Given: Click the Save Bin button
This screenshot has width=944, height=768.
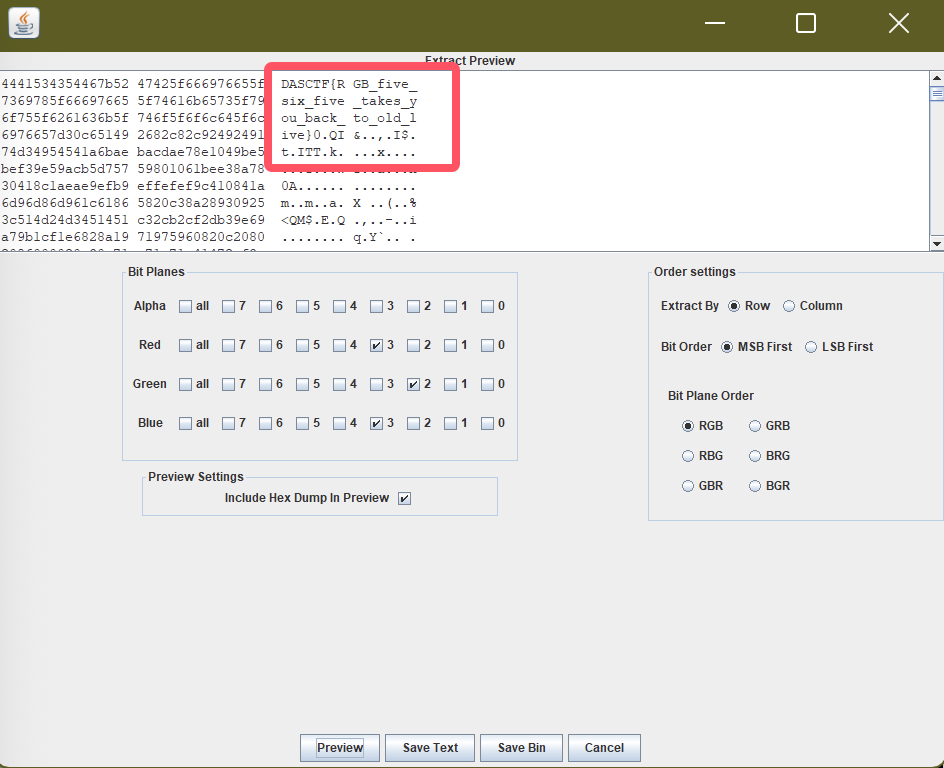Looking at the screenshot, I should coord(521,748).
